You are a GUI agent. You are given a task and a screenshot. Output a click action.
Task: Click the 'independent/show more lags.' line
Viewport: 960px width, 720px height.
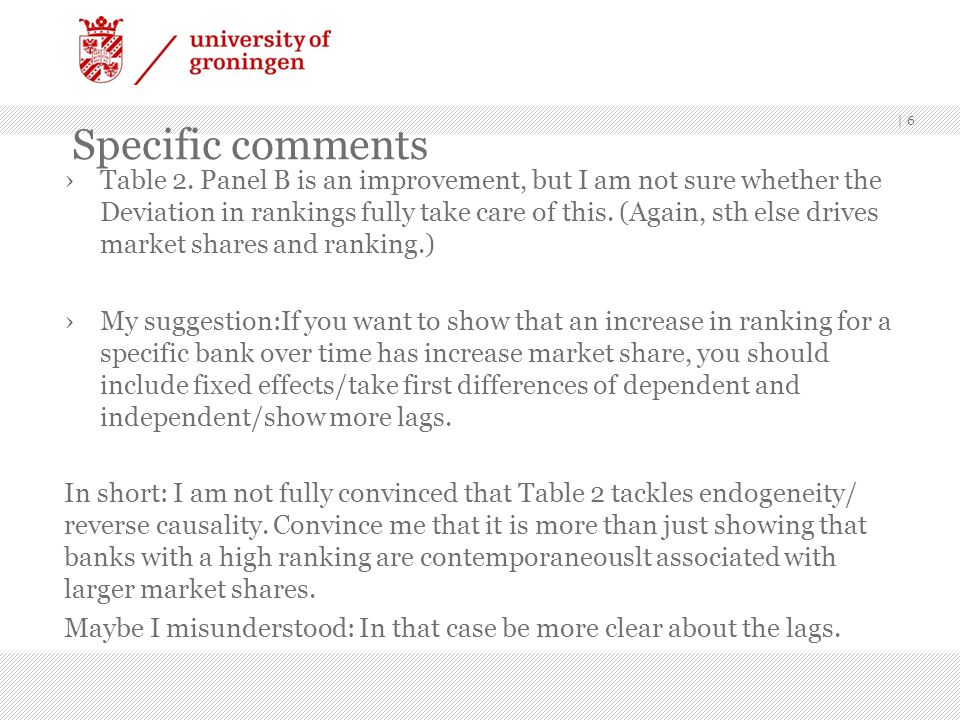[x=276, y=418]
